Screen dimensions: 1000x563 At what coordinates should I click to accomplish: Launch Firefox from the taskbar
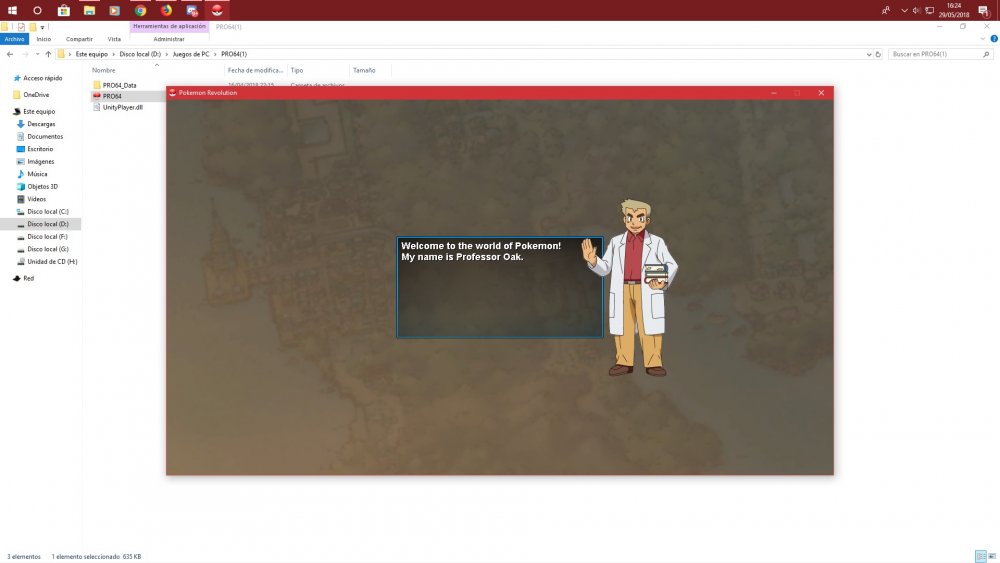(167, 10)
